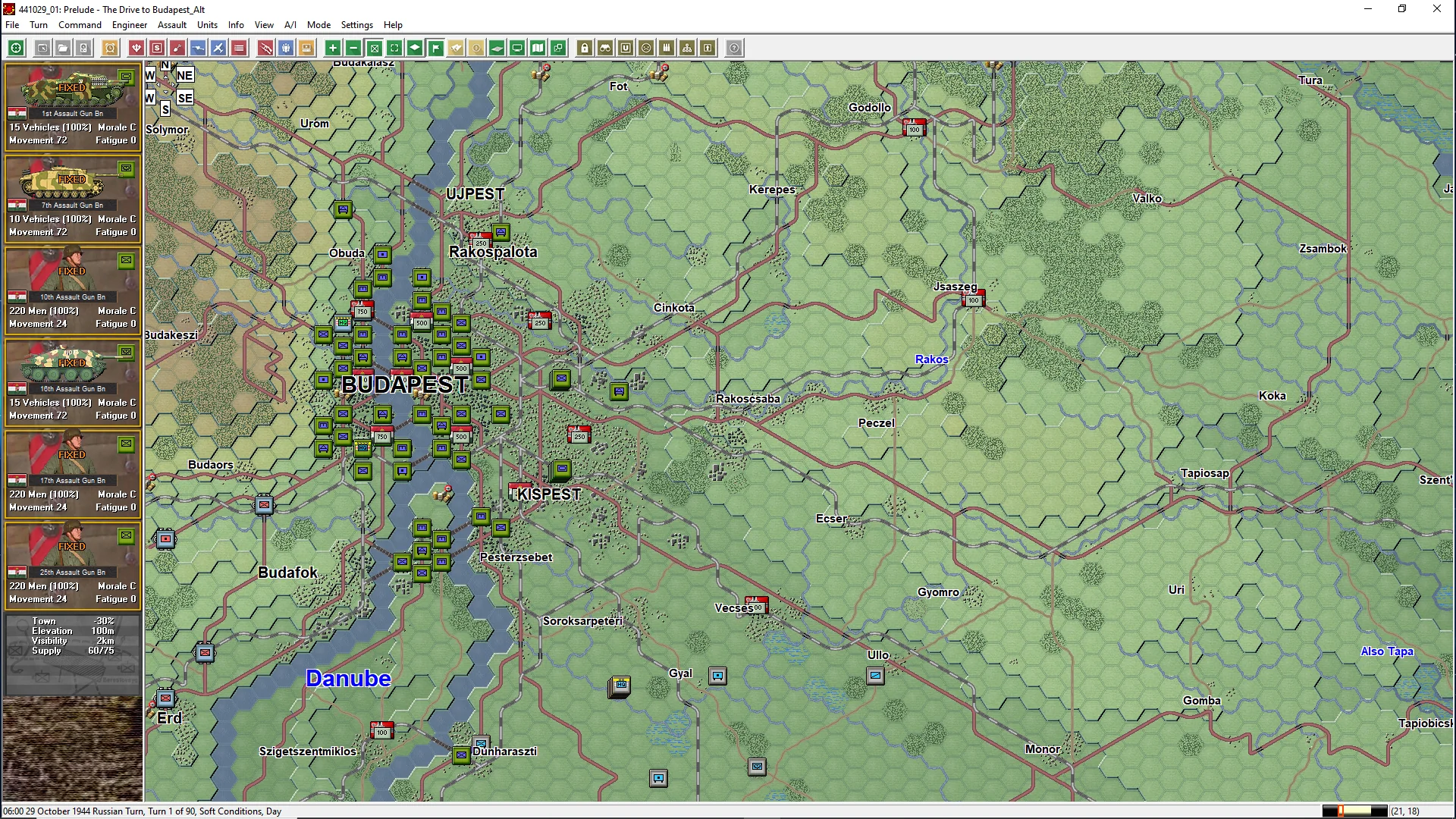Click the NE compass direction button

185,75
